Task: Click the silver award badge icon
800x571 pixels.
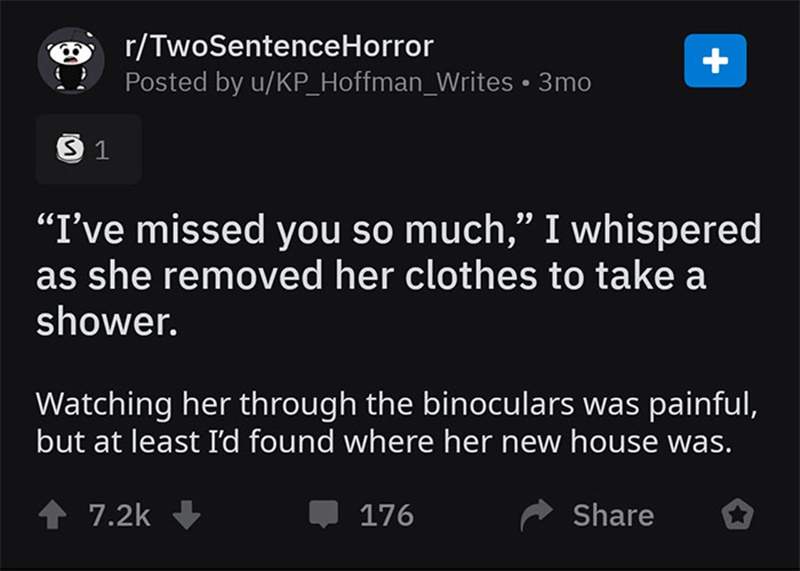Action: [x=70, y=148]
